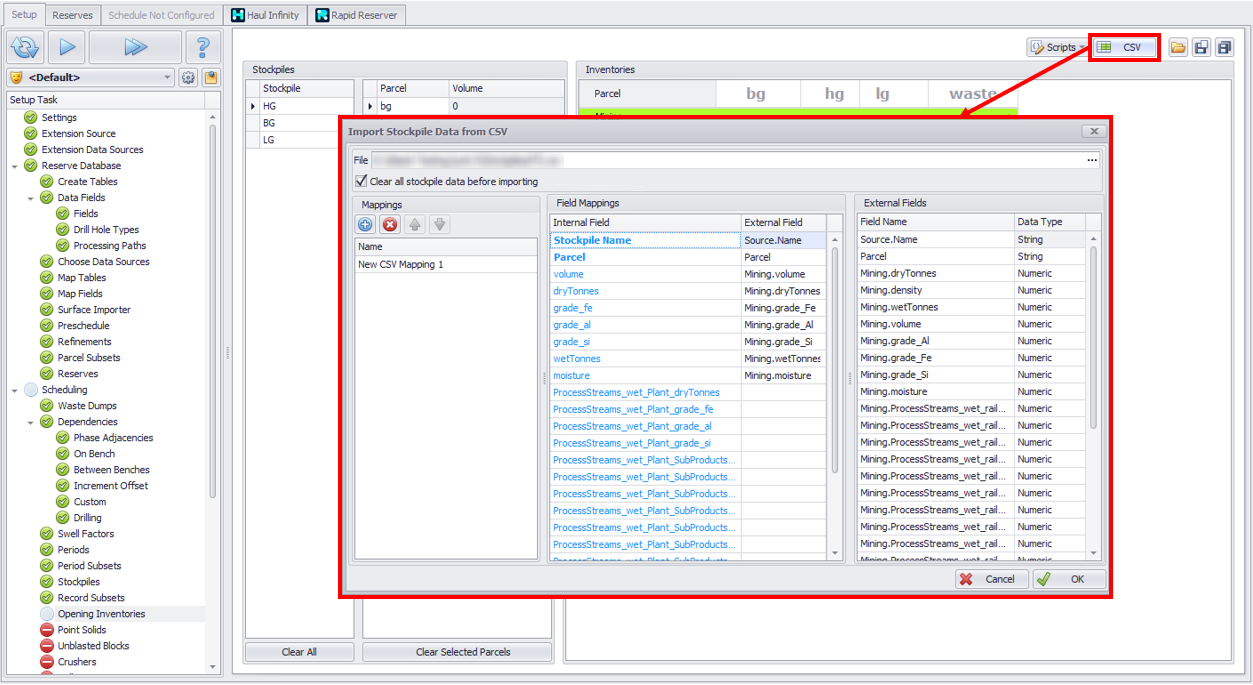Open the Waste Dumps setup task
This screenshot has width=1253, height=685.
87,406
